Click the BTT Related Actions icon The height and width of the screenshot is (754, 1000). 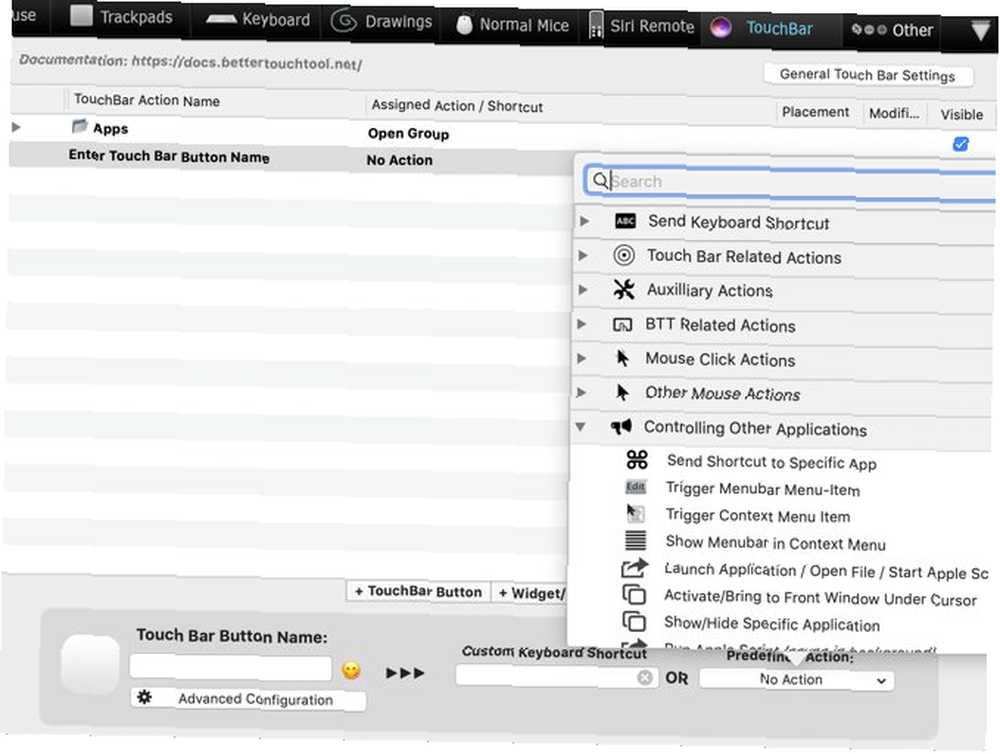(622, 325)
